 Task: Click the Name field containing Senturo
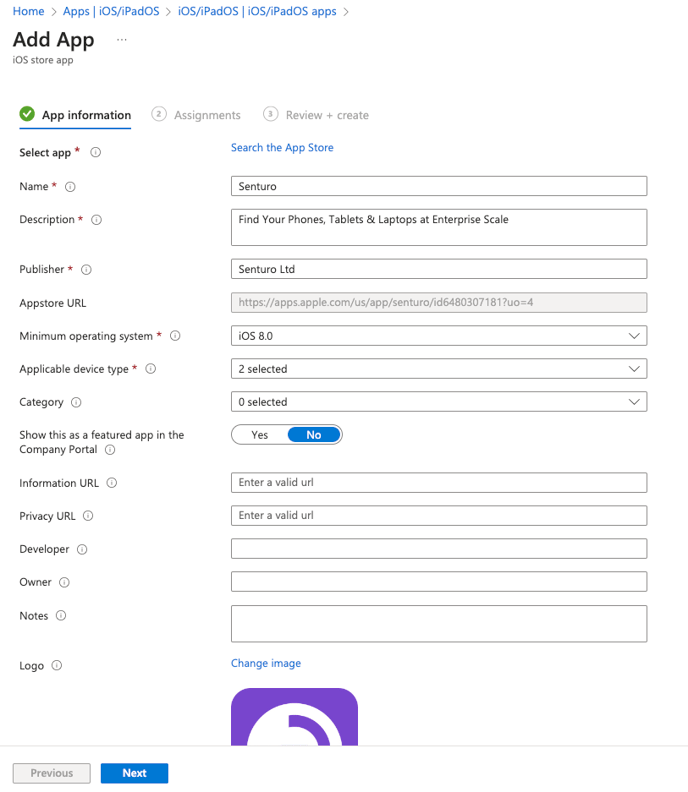tap(439, 186)
